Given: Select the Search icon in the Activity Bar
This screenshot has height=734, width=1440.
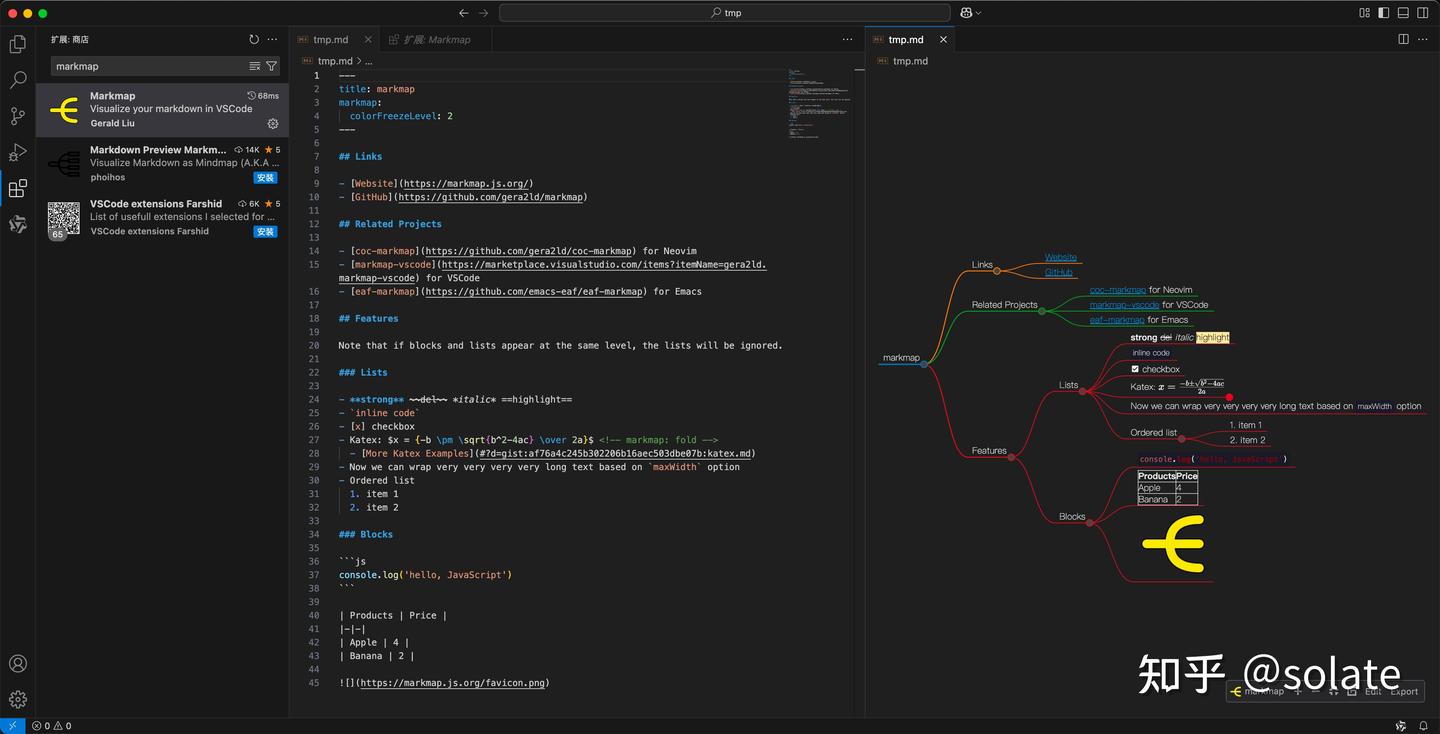Looking at the screenshot, I should (17, 80).
